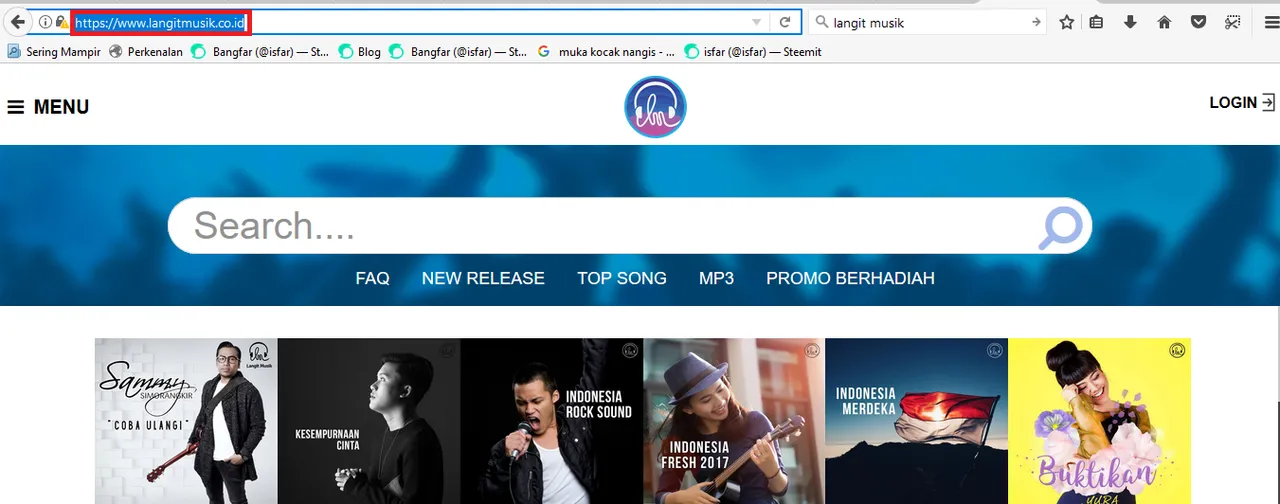Open 'Indonesia Rock Sound' playlist cover

pos(552,421)
